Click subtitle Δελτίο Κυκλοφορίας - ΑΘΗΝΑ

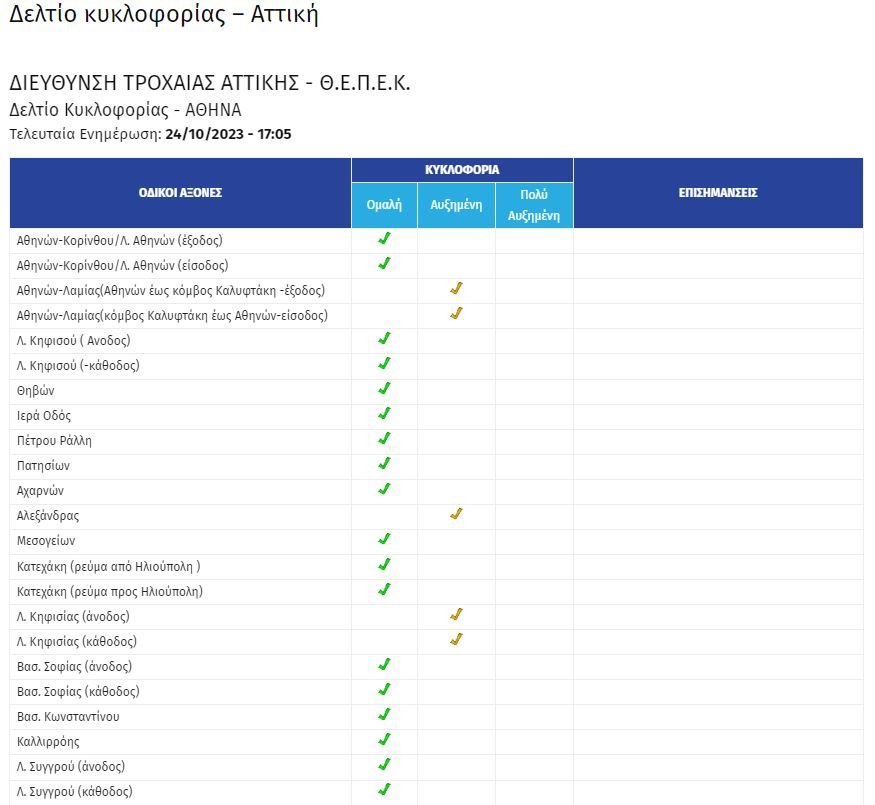pyautogui.click(x=126, y=110)
